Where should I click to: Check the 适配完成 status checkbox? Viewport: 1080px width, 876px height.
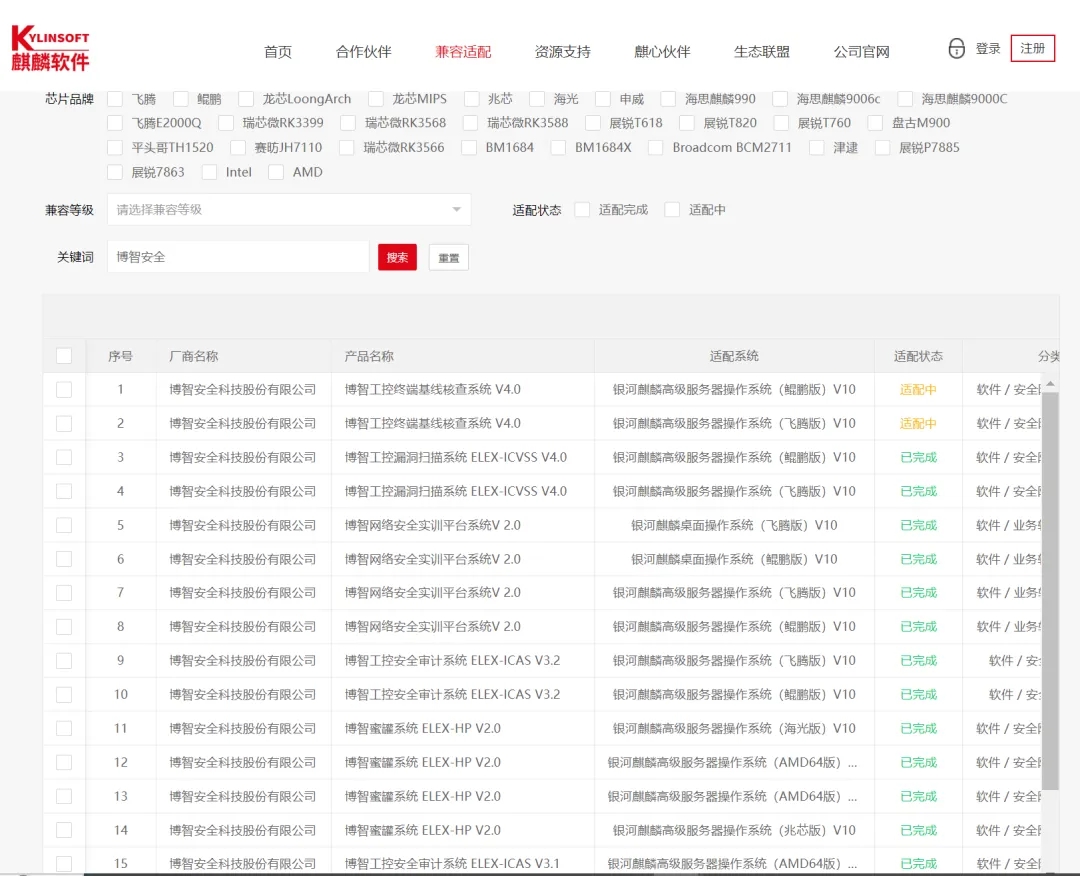tap(582, 209)
